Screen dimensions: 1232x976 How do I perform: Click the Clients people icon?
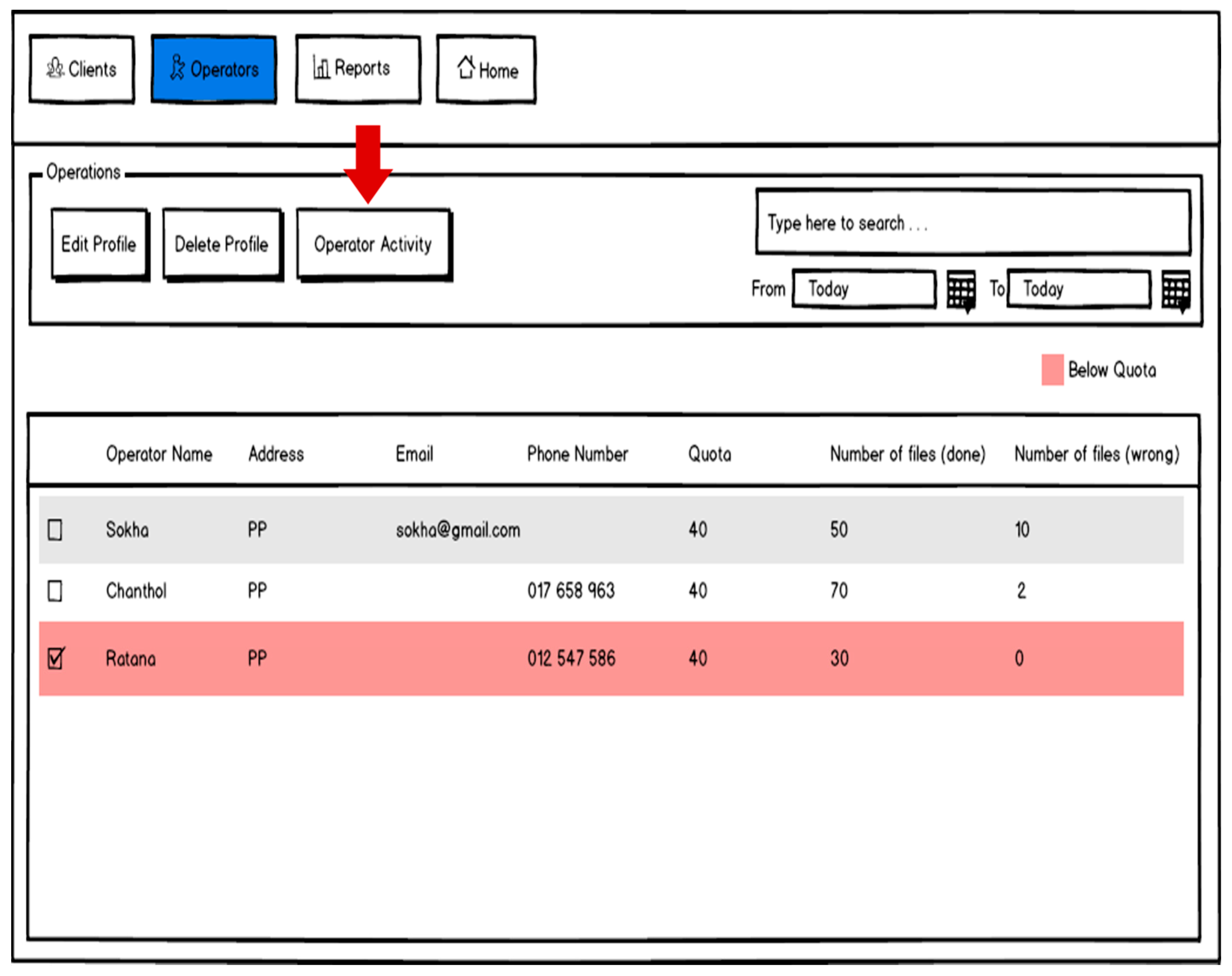[x=55, y=69]
